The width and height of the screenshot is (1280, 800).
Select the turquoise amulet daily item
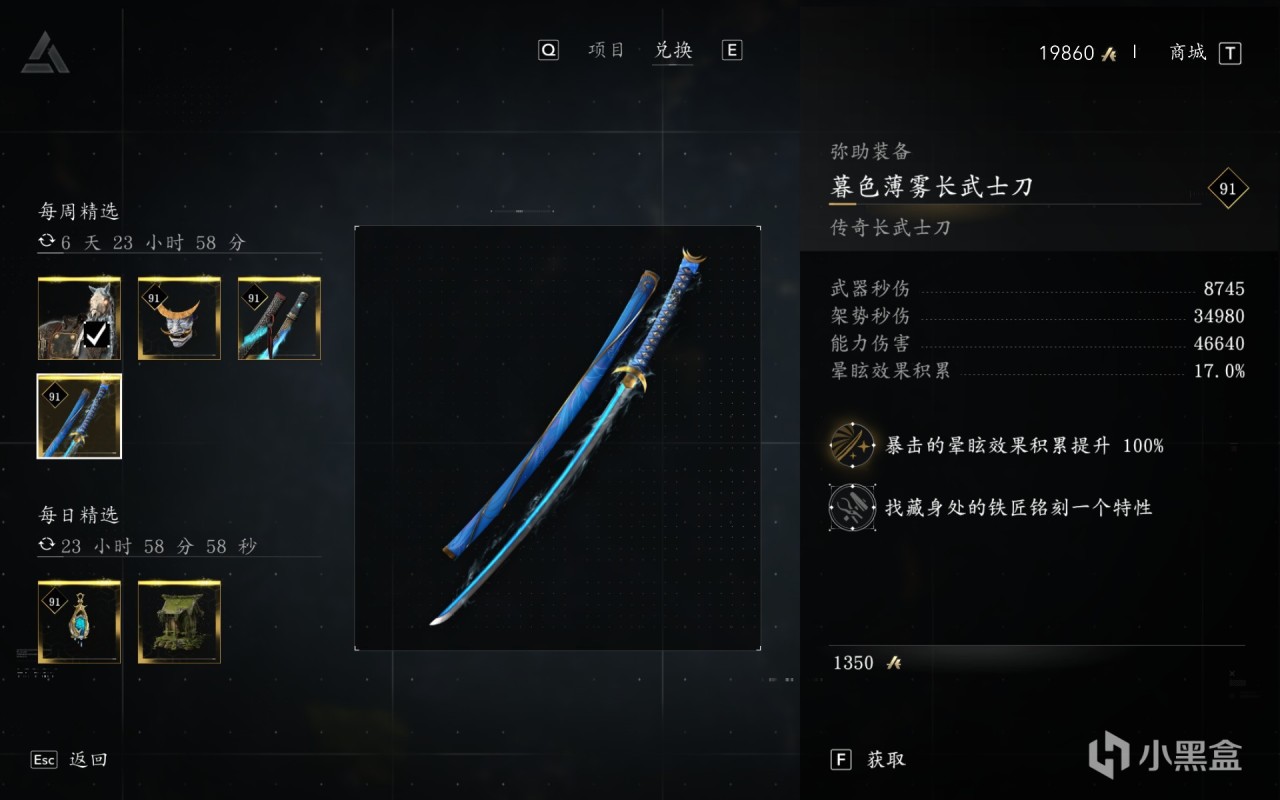click(x=79, y=621)
